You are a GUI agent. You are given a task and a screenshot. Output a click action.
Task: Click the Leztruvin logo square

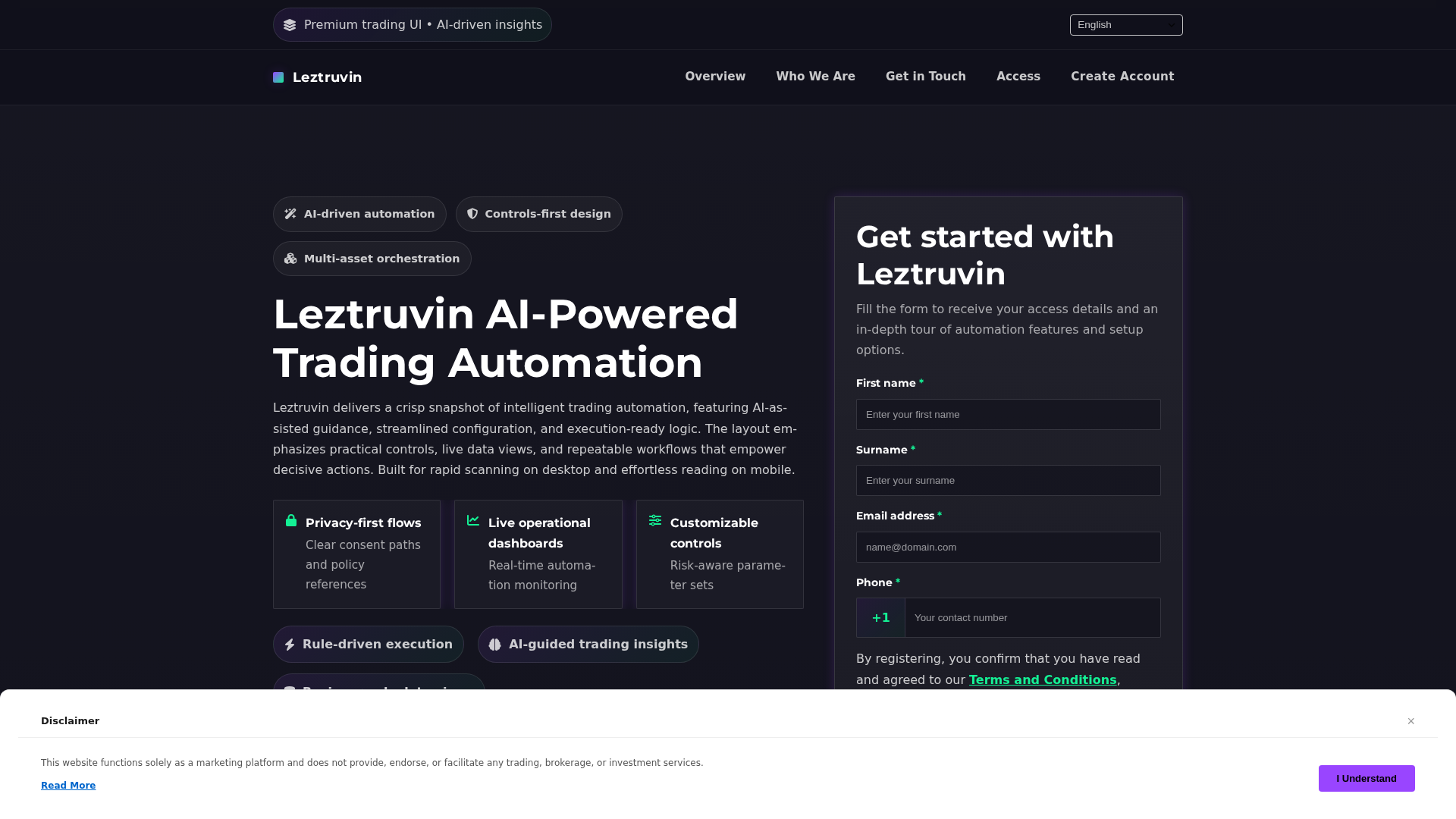pyautogui.click(x=278, y=77)
